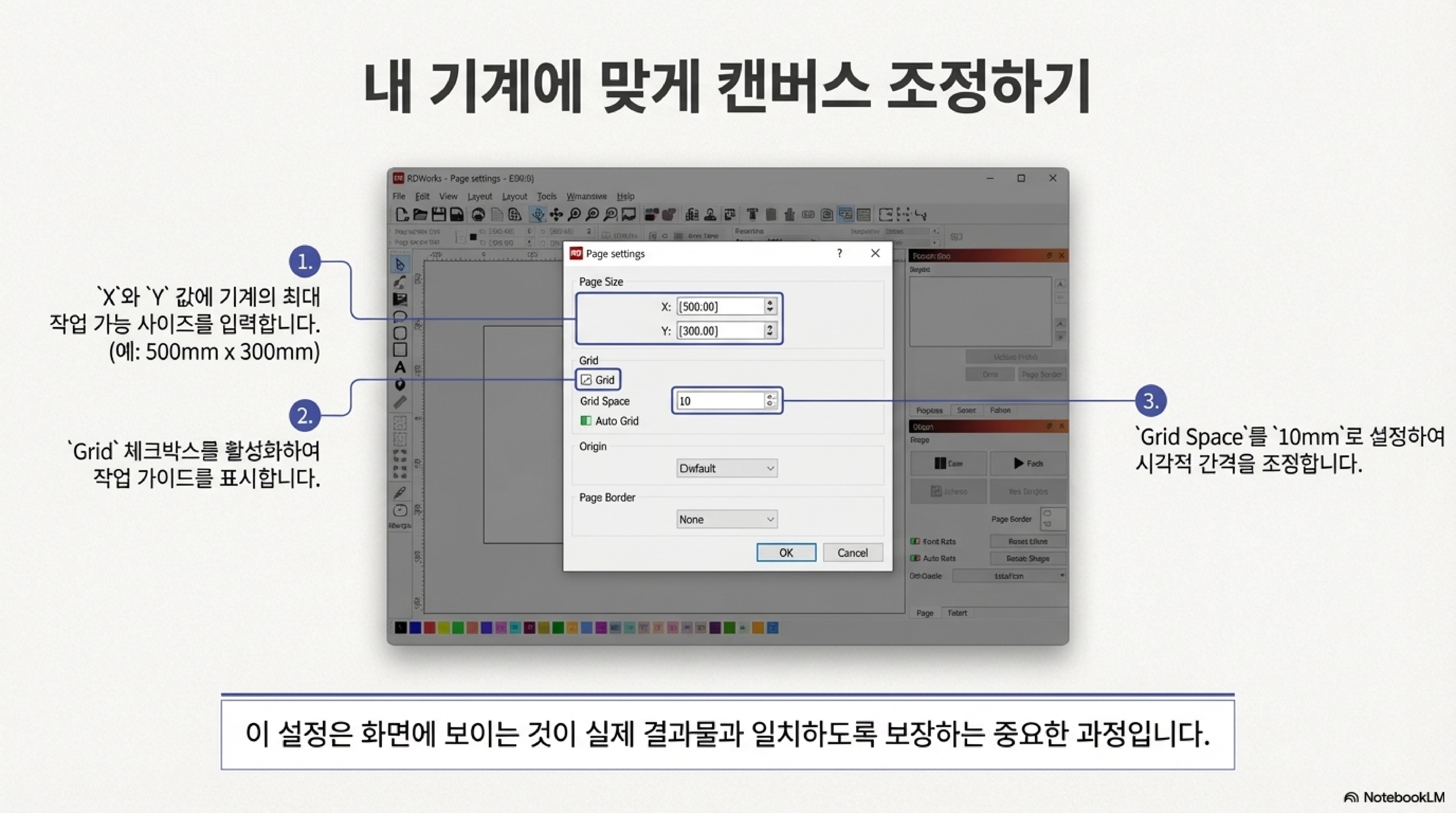The width and height of the screenshot is (1456, 813).
Task: Select the arrow pointer tool
Action: coord(400,264)
